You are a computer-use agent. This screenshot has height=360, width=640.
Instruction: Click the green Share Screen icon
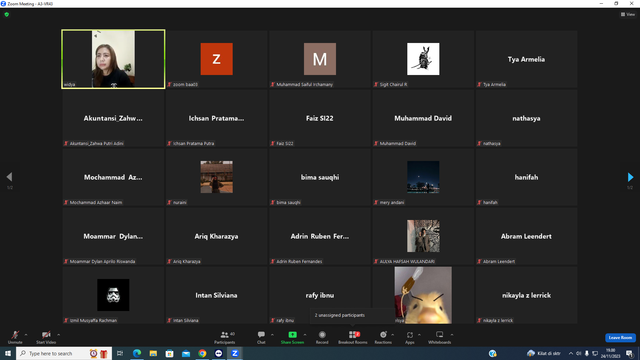click(292, 335)
